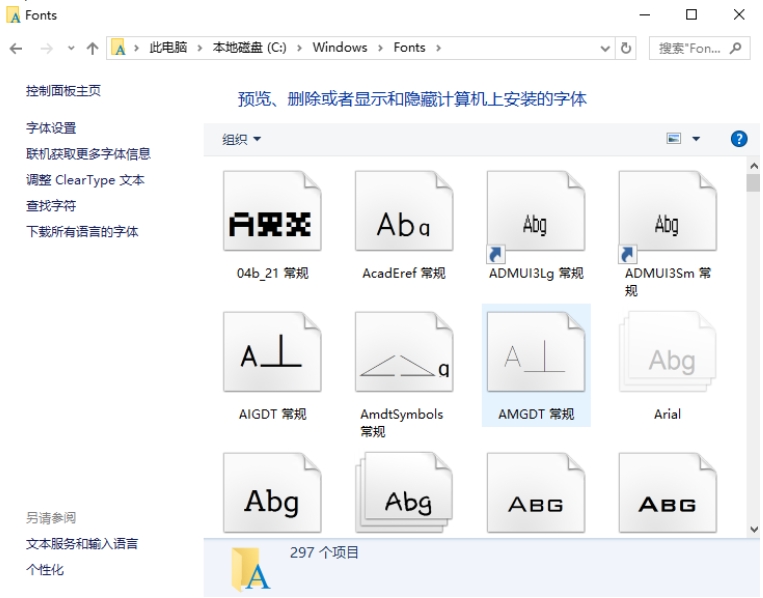Click the Fonts icon in the title bar
Image resolution: width=763 pixels, height=598 pixels.
tap(14, 15)
